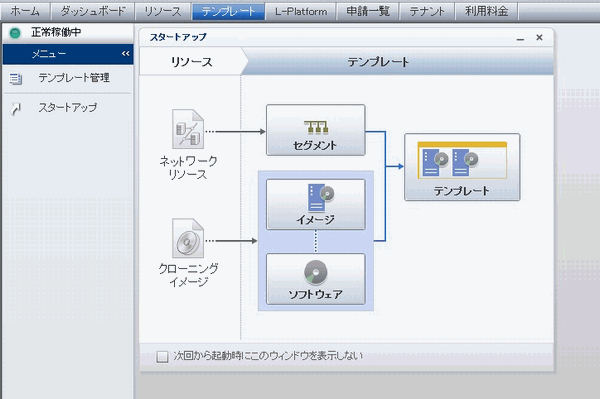Image resolution: width=600 pixels, height=399 pixels.
Task: Click the テンプレート管理 menu link
Action: [74, 78]
